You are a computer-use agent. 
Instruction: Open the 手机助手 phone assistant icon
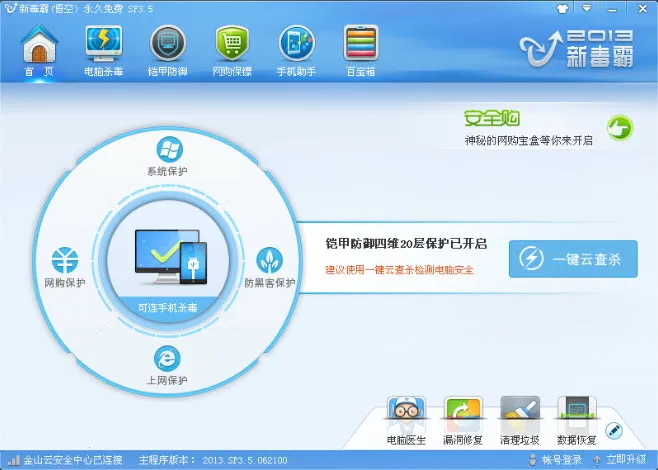click(297, 44)
